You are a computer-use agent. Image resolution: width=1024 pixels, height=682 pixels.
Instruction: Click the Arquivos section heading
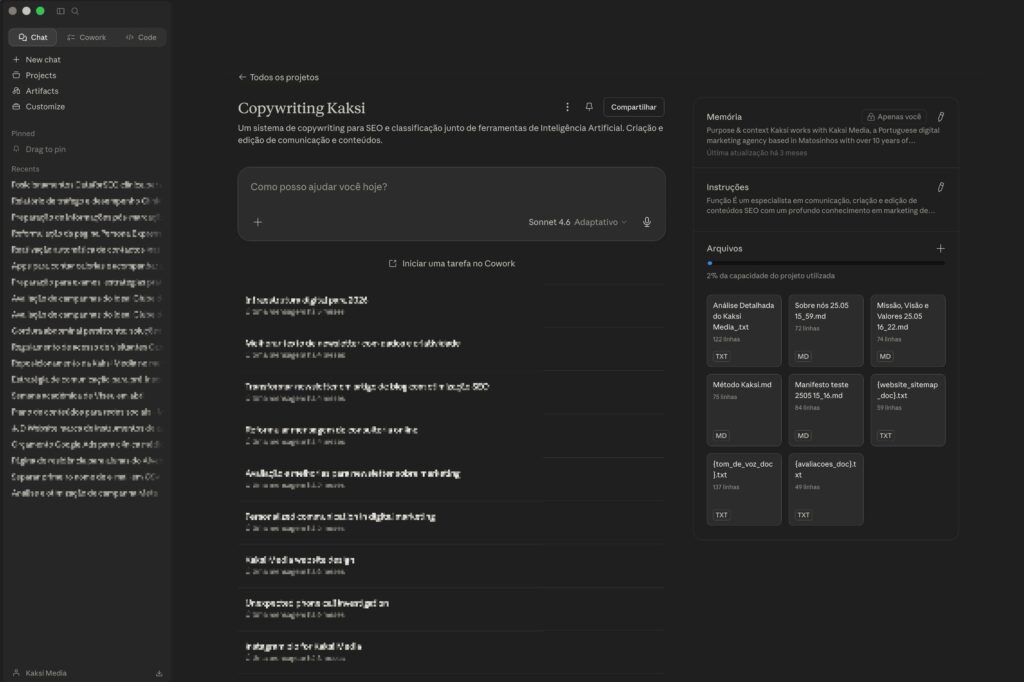tap(724, 248)
